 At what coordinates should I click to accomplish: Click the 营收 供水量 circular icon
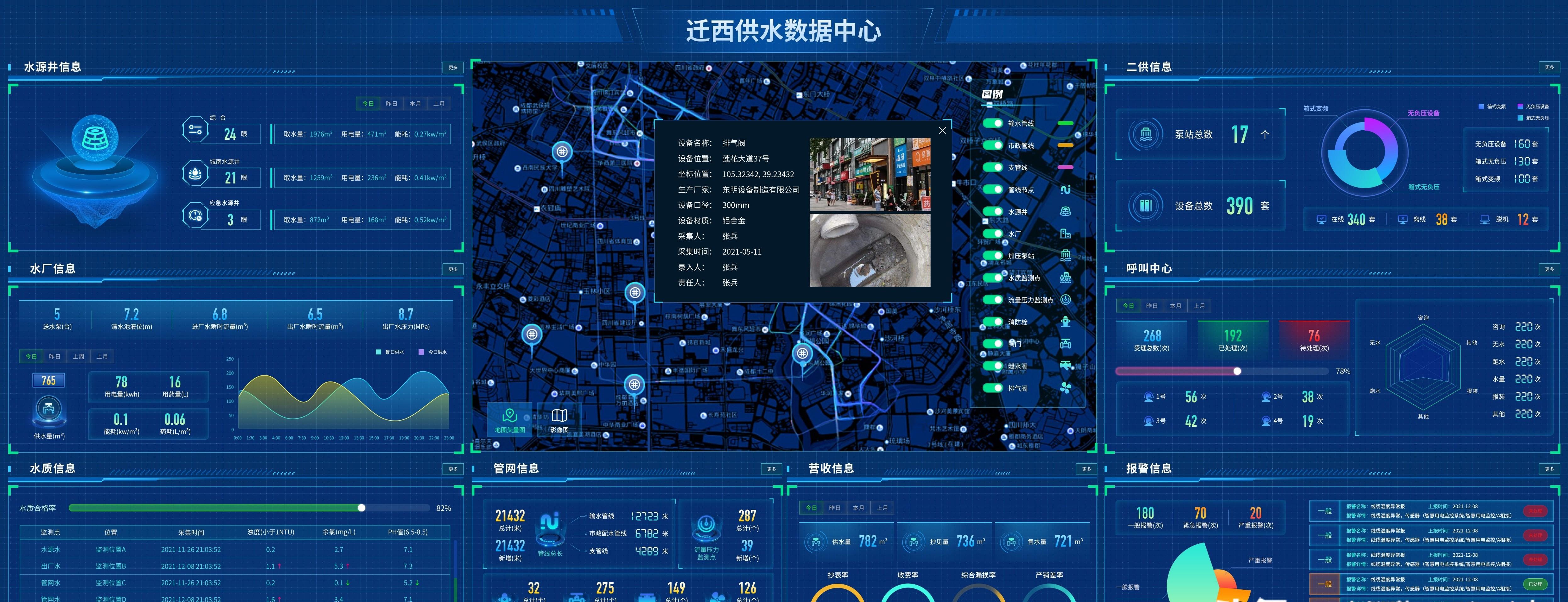pos(816,542)
